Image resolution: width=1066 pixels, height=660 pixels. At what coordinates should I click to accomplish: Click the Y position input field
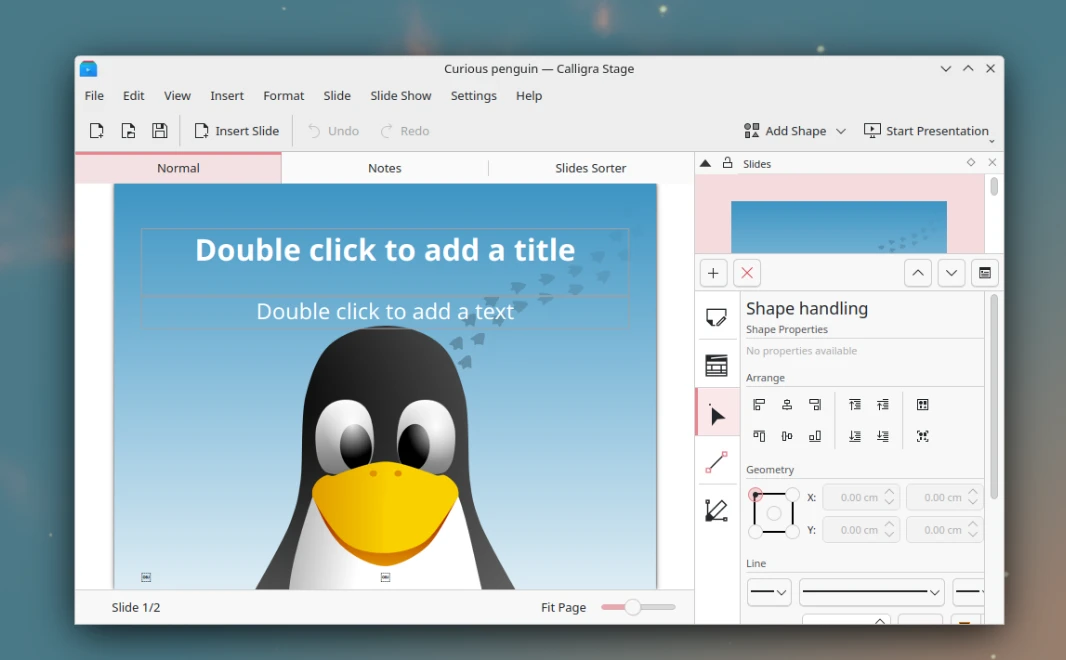tap(861, 529)
